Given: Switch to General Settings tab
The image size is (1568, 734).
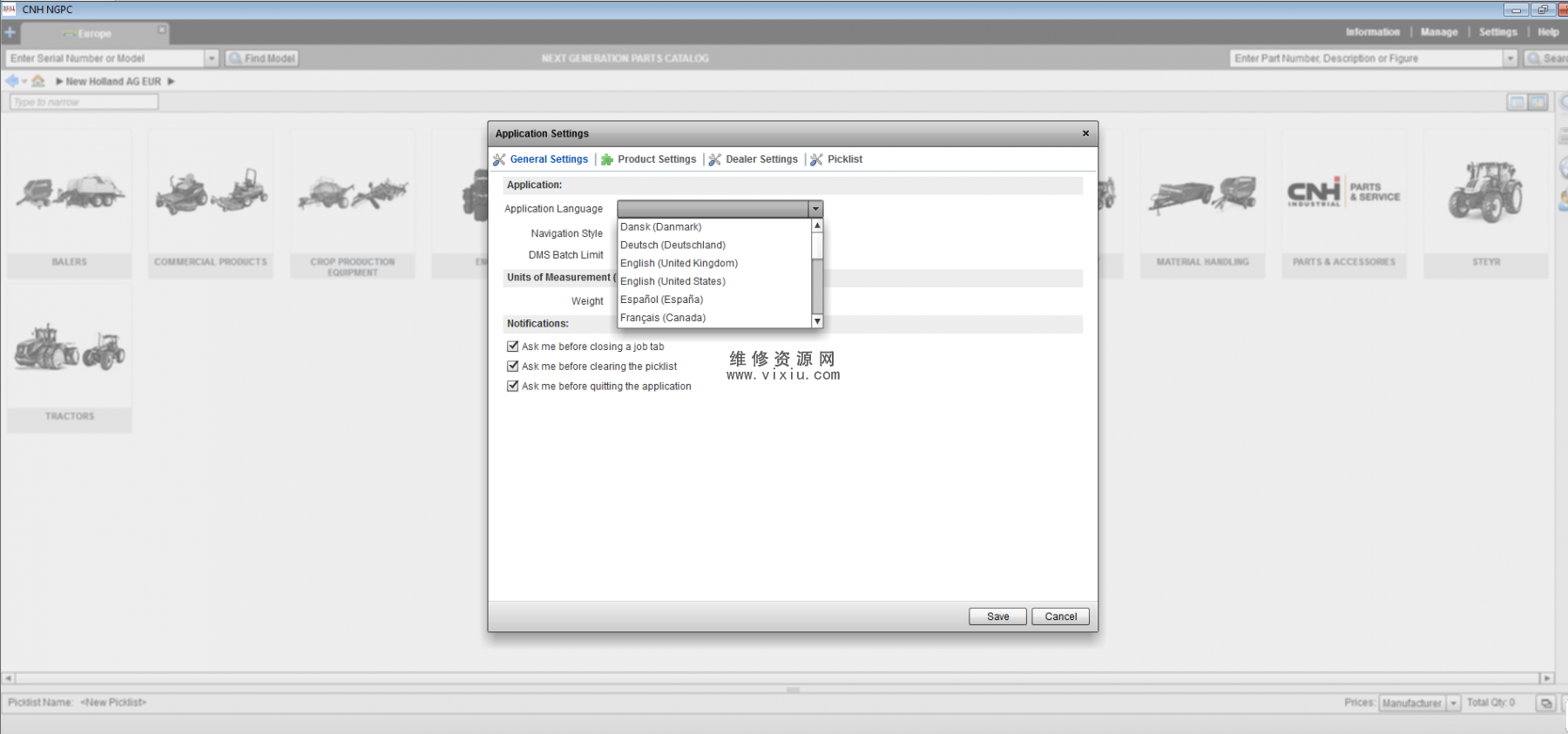Looking at the screenshot, I should point(541,159).
